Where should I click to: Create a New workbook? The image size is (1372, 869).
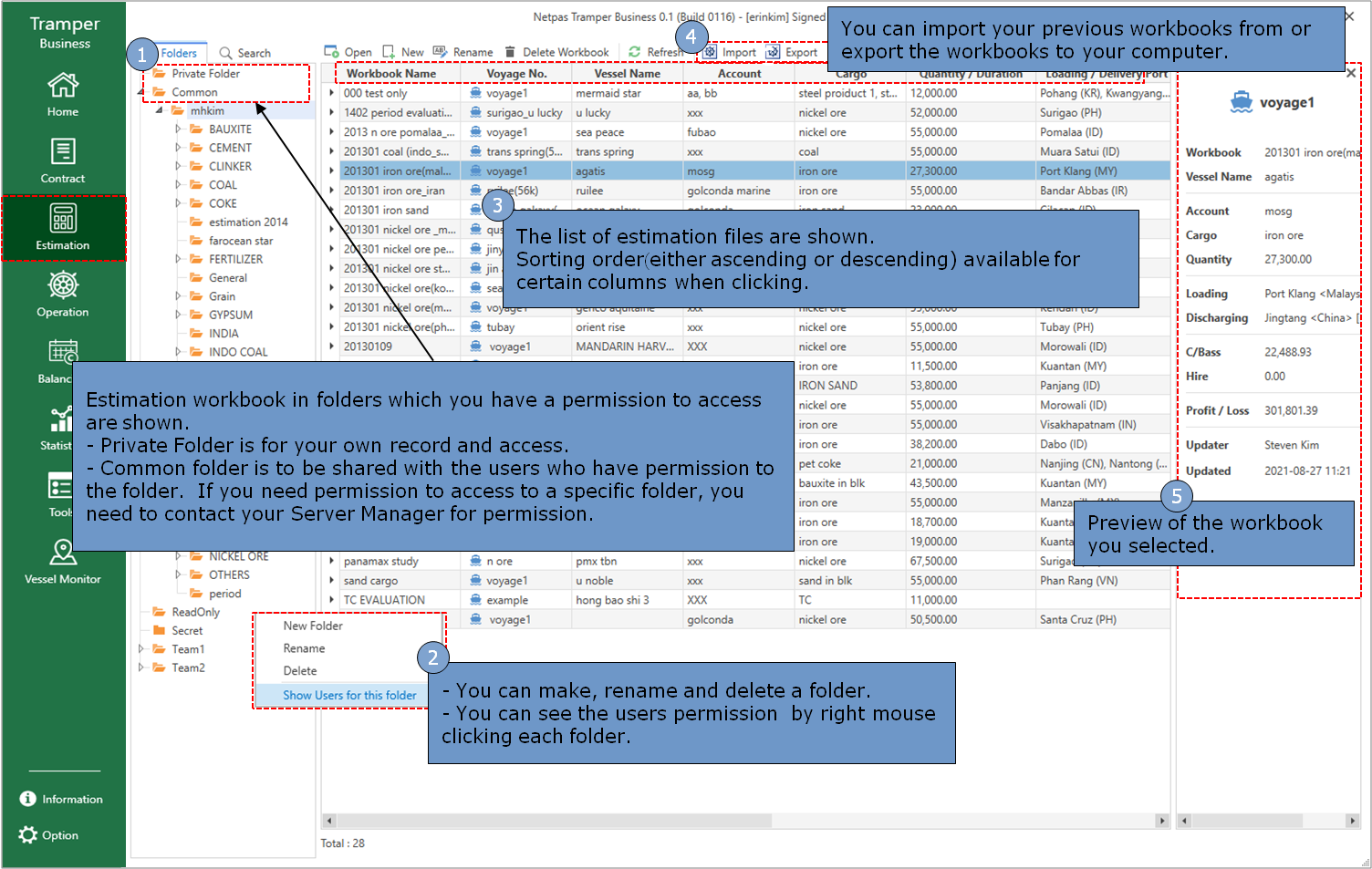point(403,52)
